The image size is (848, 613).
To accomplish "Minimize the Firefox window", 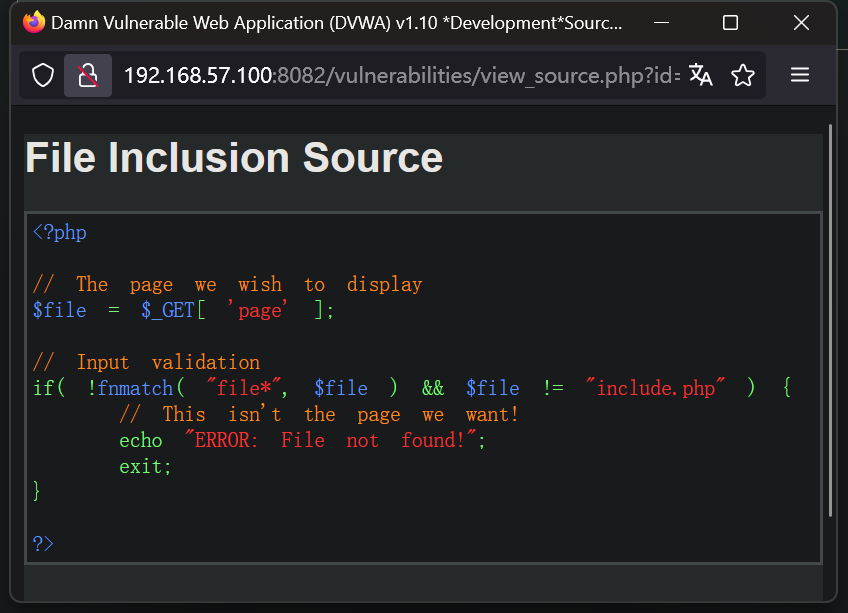I will tap(661, 23).
